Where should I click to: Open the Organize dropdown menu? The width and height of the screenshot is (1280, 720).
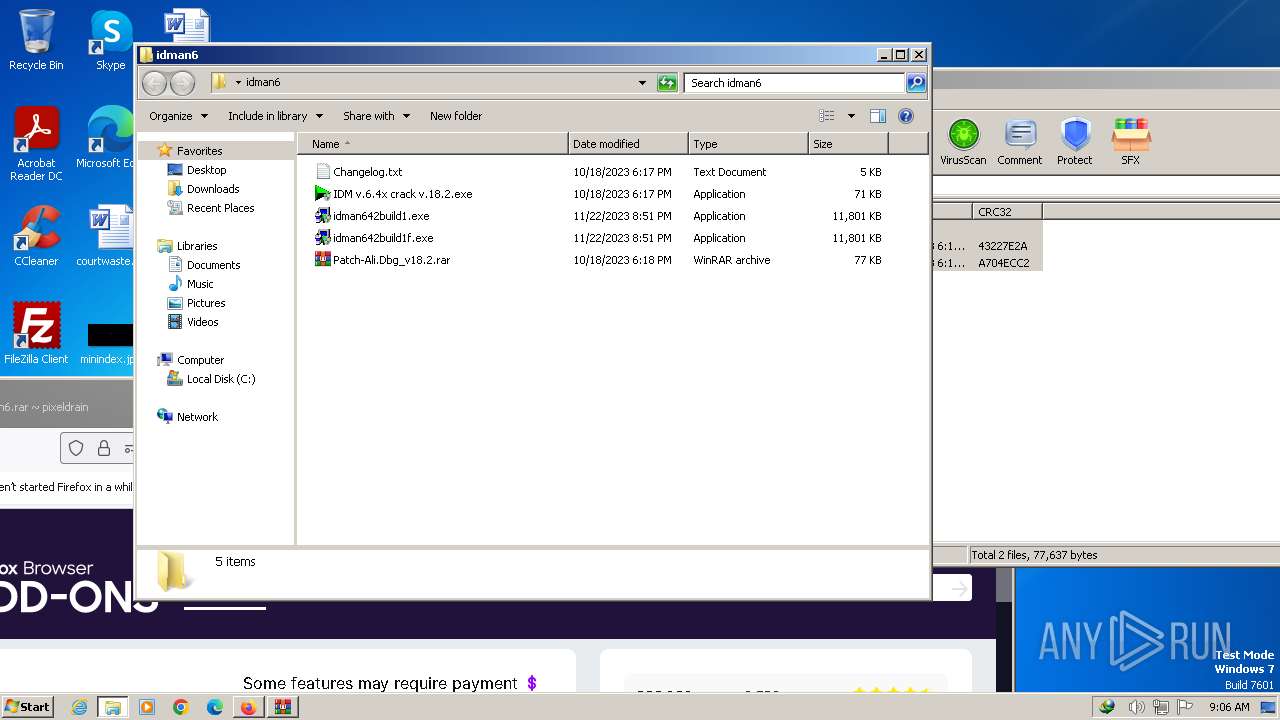pyautogui.click(x=178, y=116)
